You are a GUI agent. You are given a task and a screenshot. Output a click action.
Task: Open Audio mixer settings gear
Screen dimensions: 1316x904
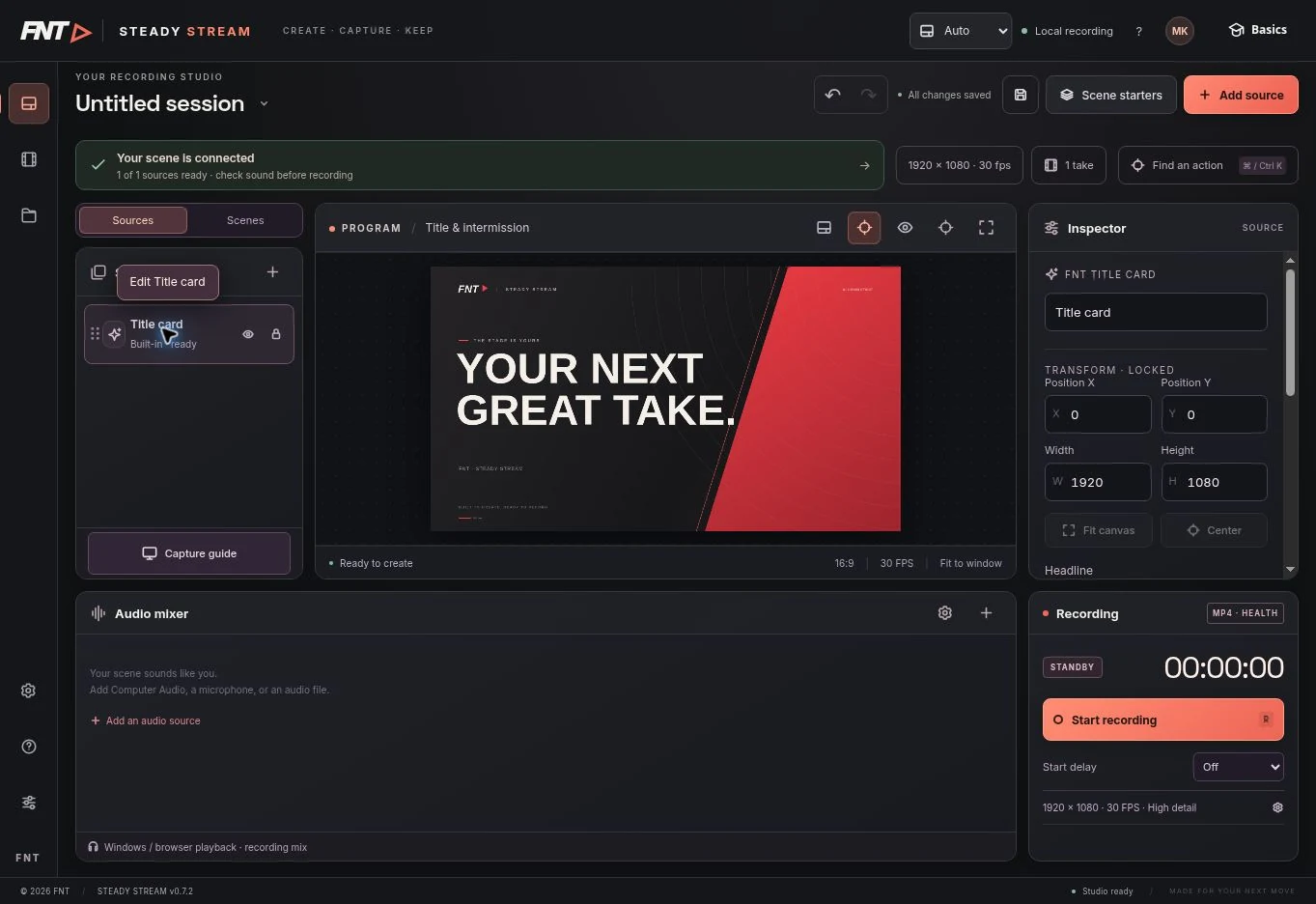[x=945, y=613]
